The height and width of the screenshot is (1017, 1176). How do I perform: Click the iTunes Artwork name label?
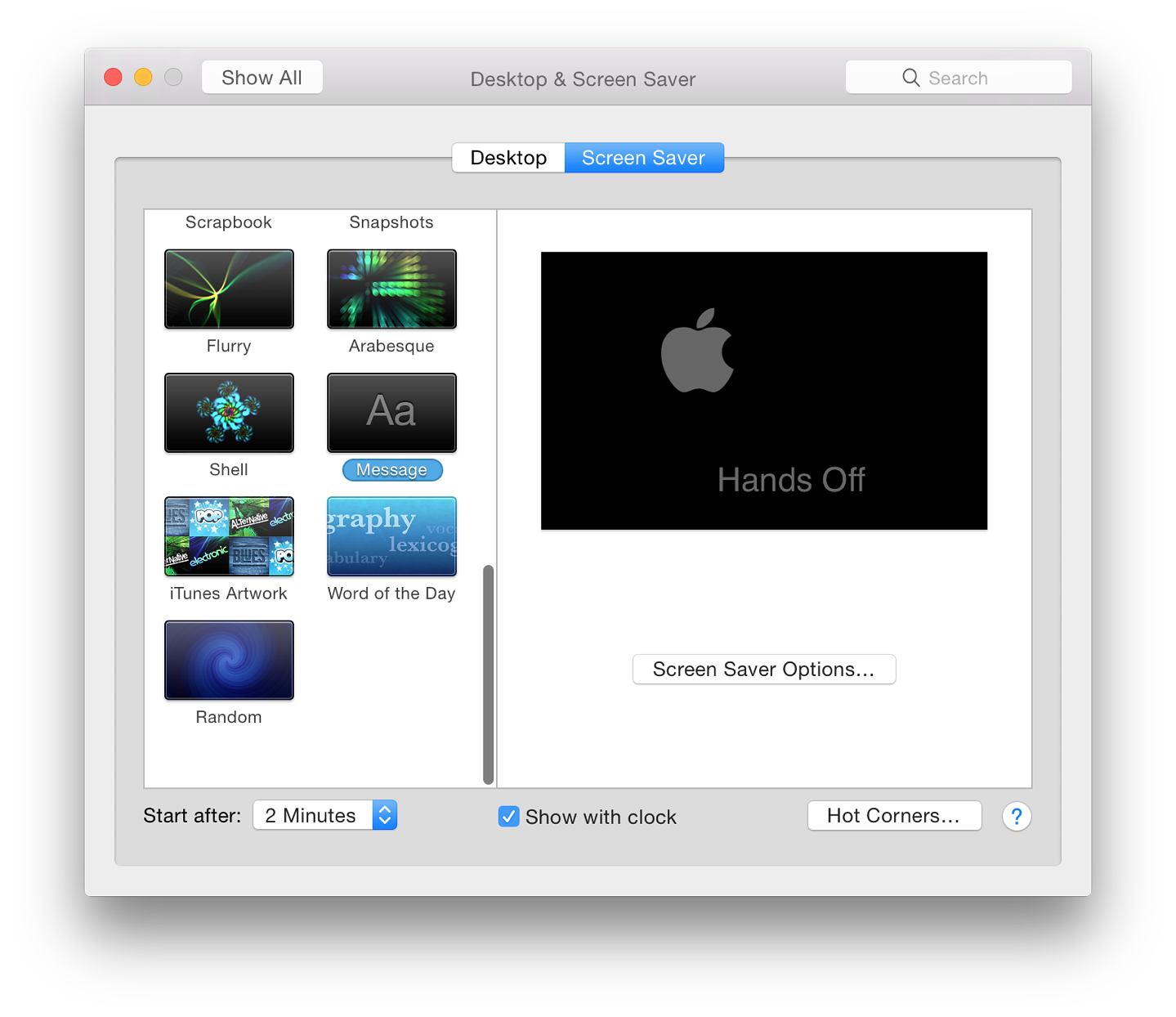point(229,594)
